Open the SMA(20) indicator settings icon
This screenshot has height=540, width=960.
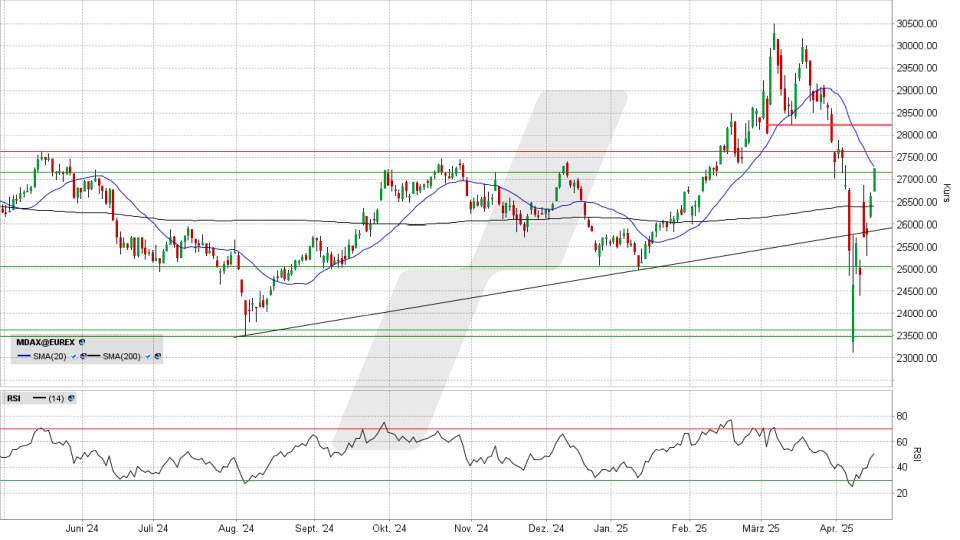point(83,356)
